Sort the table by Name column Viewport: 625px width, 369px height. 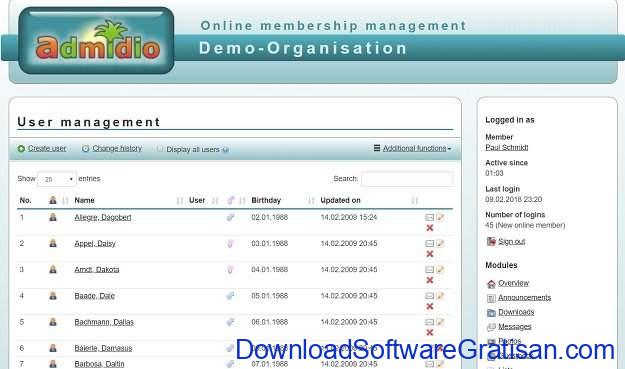[85, 200]
